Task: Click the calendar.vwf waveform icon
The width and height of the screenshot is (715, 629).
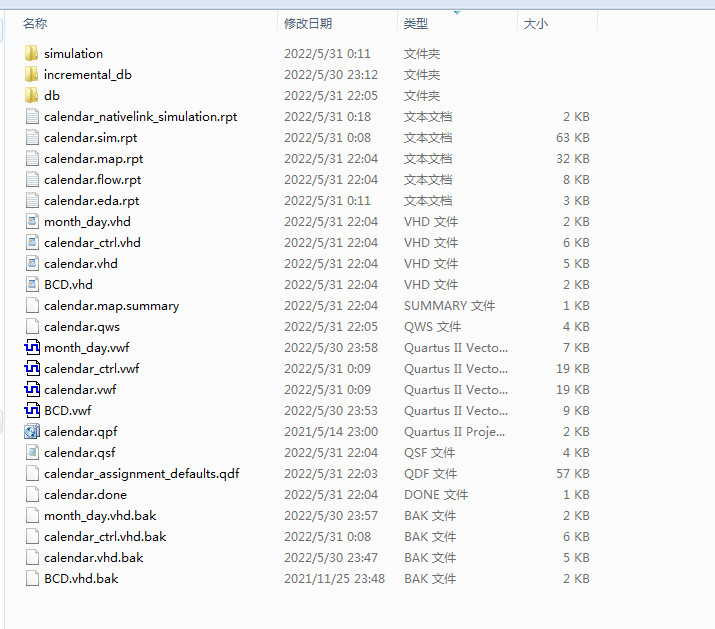Action: [32, 390]
